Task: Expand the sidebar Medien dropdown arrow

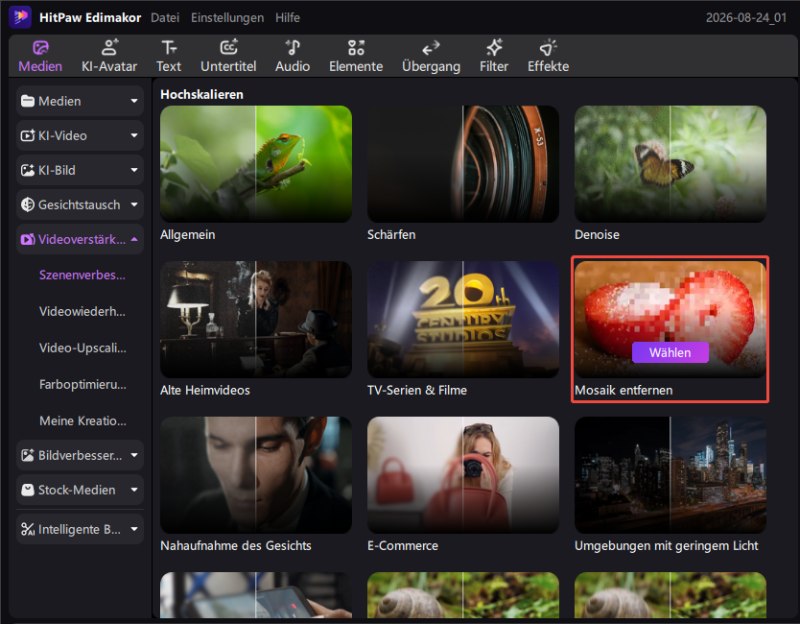Action: point(134,101)
